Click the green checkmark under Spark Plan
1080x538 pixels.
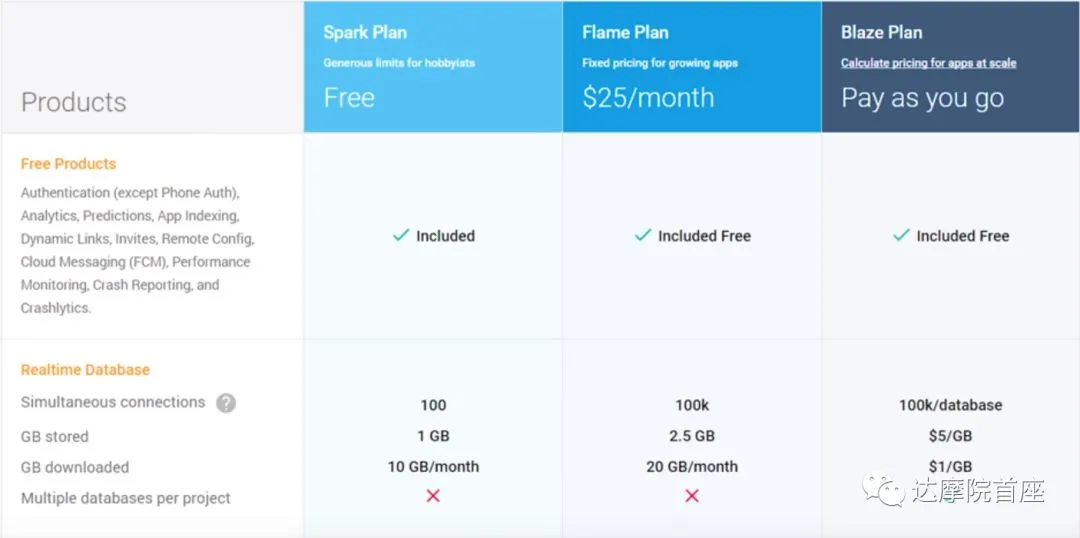[x=401, y=236]
